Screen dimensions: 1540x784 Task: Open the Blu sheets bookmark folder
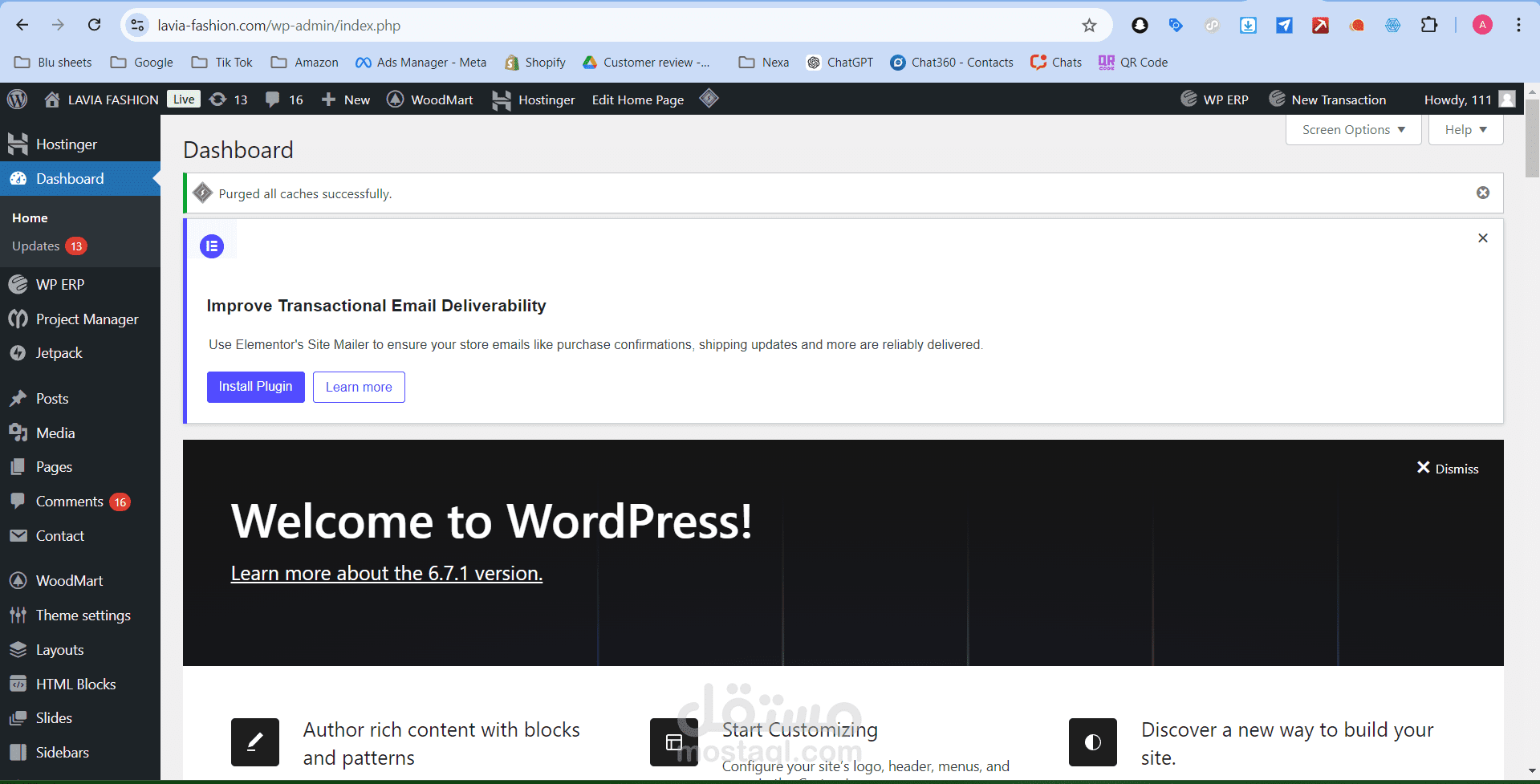[x=54, y=63]
